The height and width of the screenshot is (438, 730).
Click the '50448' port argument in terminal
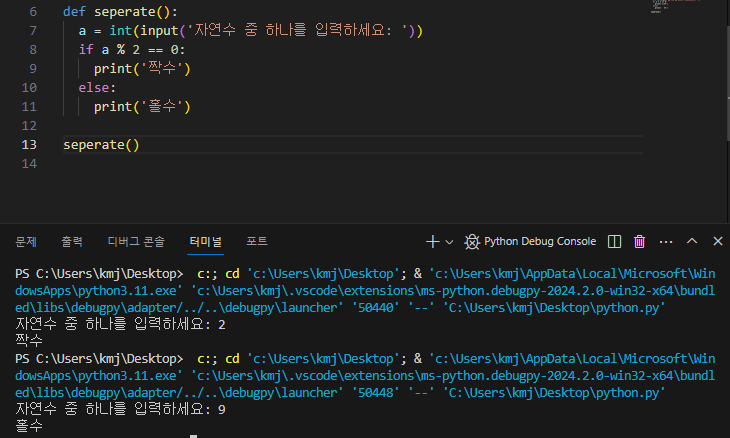[376, 393]
